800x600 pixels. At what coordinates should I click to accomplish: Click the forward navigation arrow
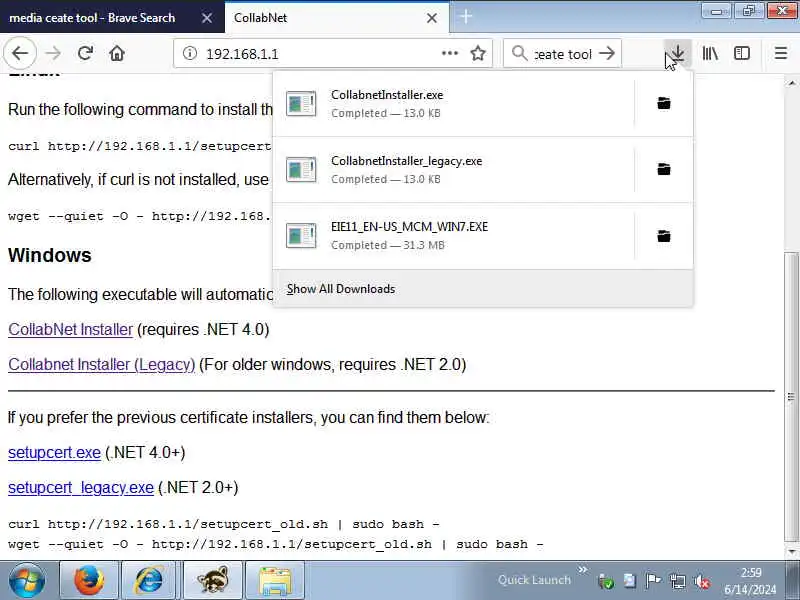coord(53,53)
